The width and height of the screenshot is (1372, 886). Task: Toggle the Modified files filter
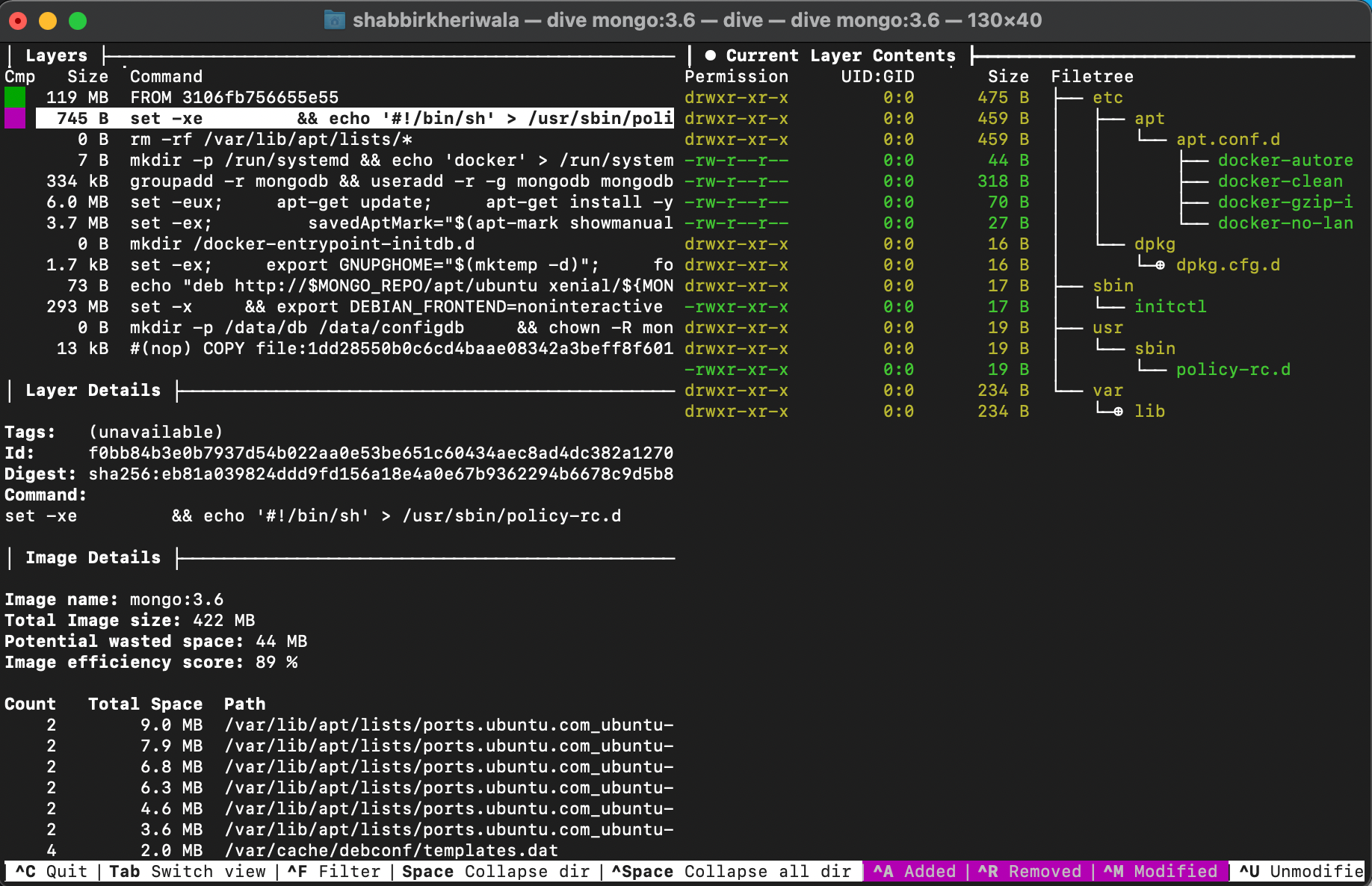pos(1160,872)
